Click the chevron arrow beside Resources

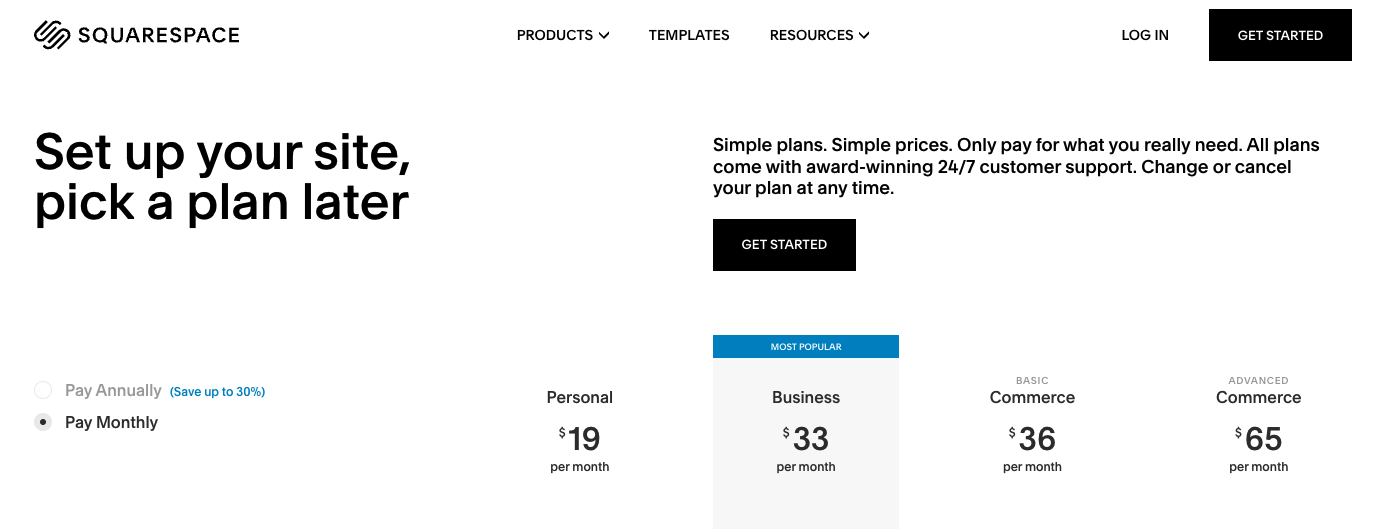click(x=864, y=36)
